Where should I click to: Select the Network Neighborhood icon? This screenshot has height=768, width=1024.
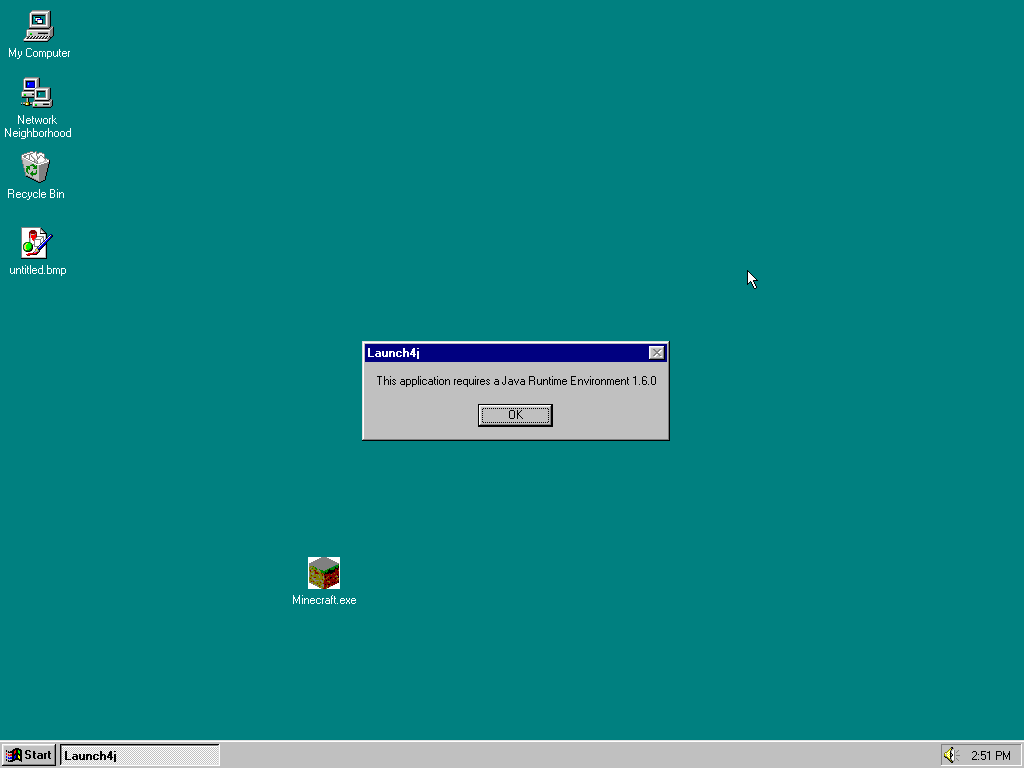(x=37, y=93)
